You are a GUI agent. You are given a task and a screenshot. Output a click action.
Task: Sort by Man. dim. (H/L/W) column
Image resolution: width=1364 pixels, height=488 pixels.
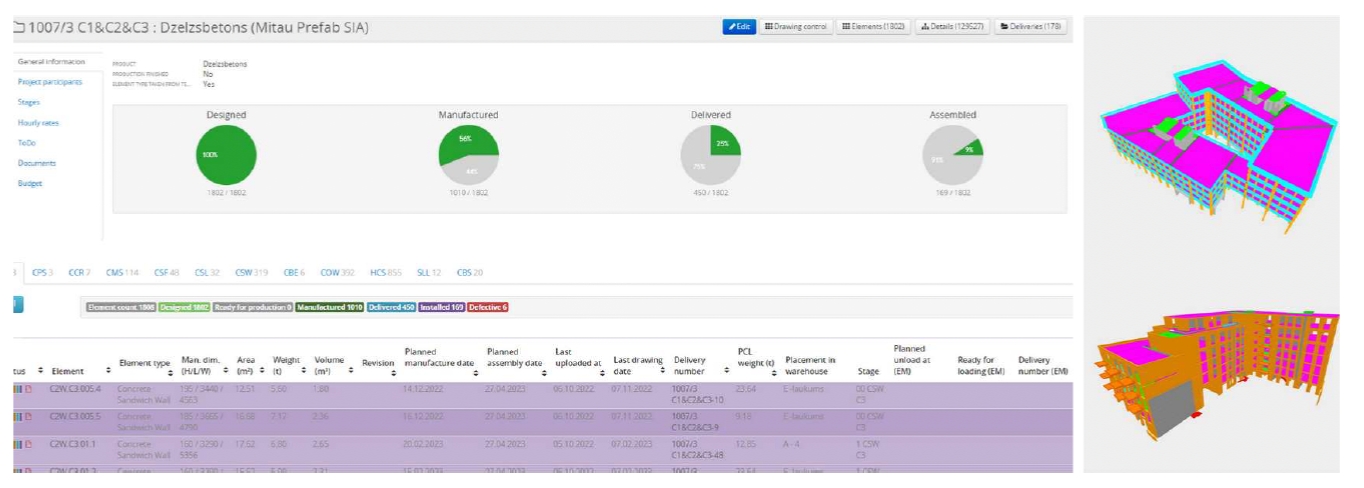(x=226, y=371)
